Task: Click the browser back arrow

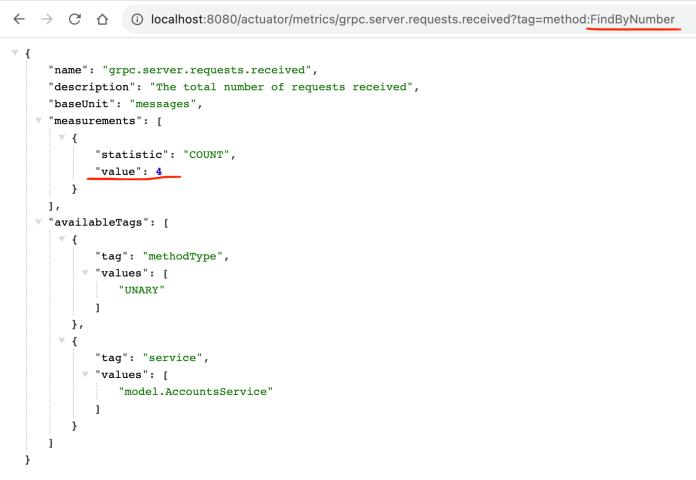Action: click(19, 19)
